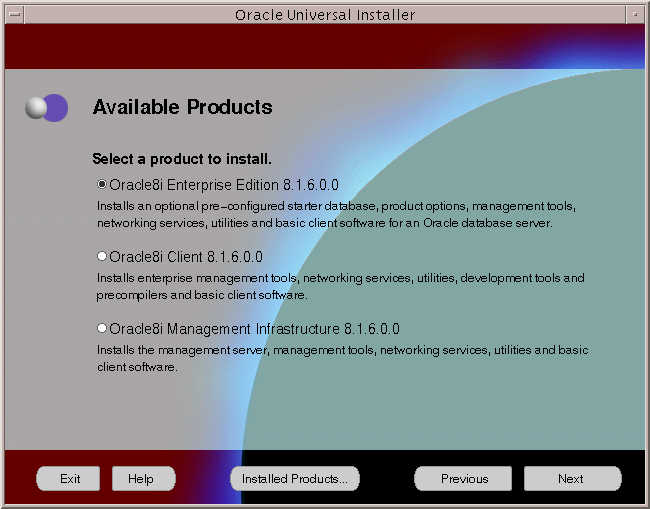The width and height of the screenshot is (650, 509).
Task: Click the Oracle Universal Installer title text
Action: (x=325, y=15)
